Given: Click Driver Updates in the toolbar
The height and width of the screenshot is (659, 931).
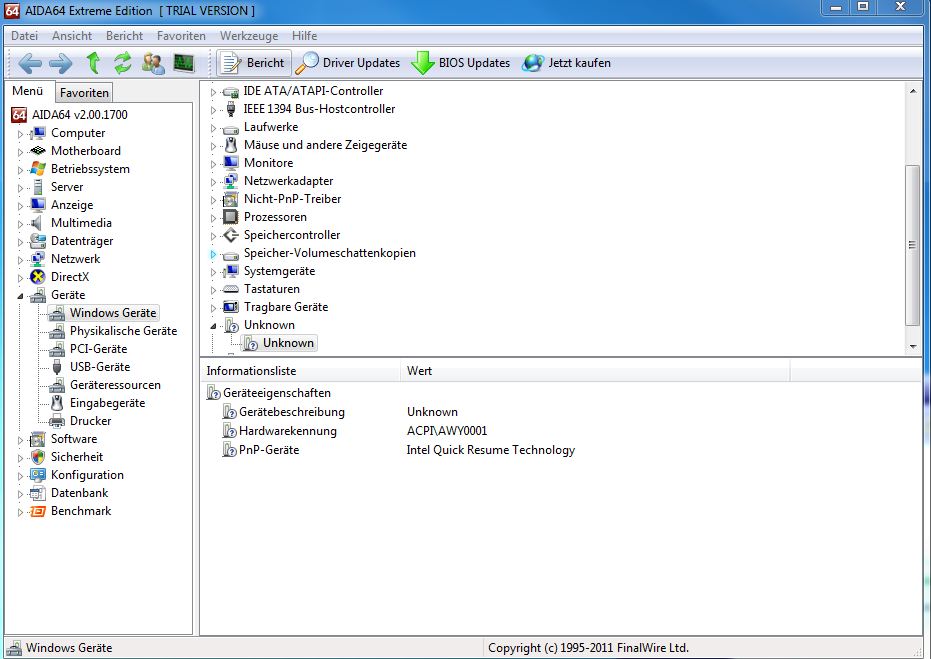Looking at the screenshot, I should [x=348, y=63].
